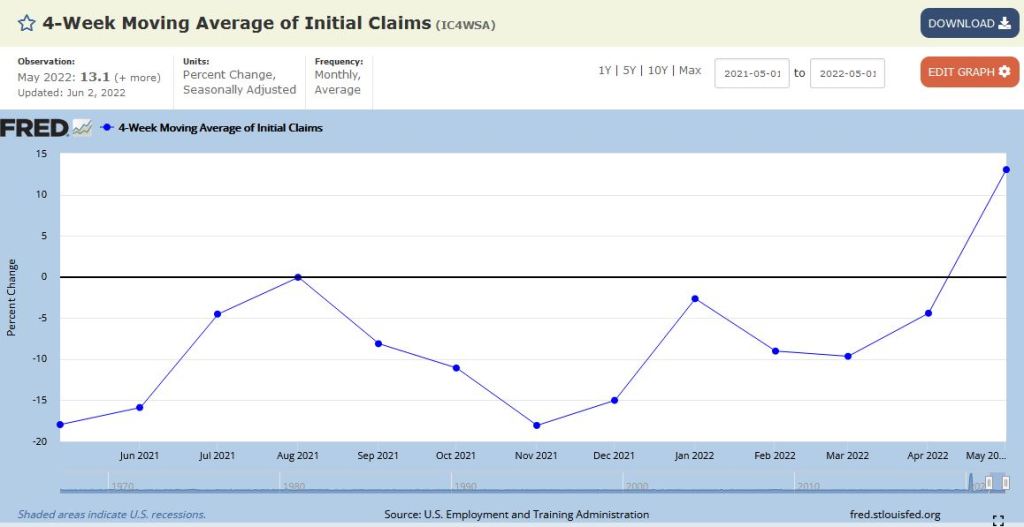This screenshot has width=1024, height=527.
Task: Switch to the 10Y time range
Action: [x=658, y=71]
